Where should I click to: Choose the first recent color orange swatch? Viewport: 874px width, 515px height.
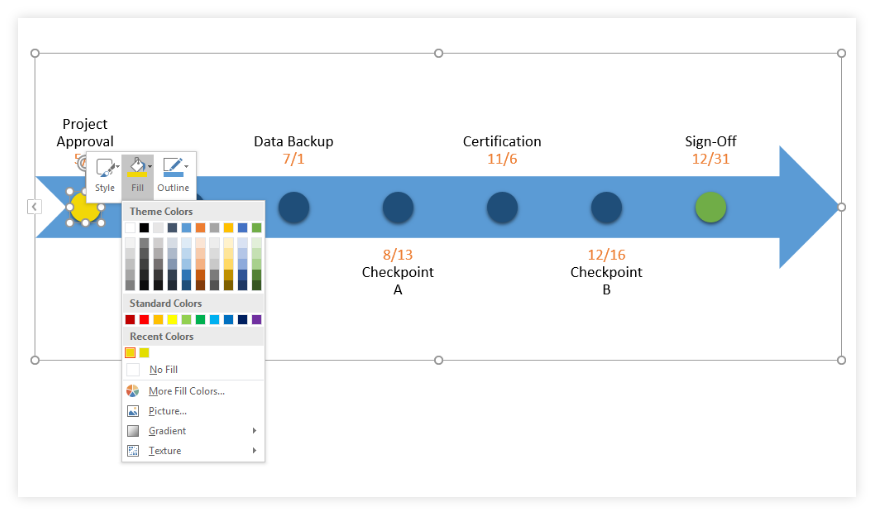[130, 353]
